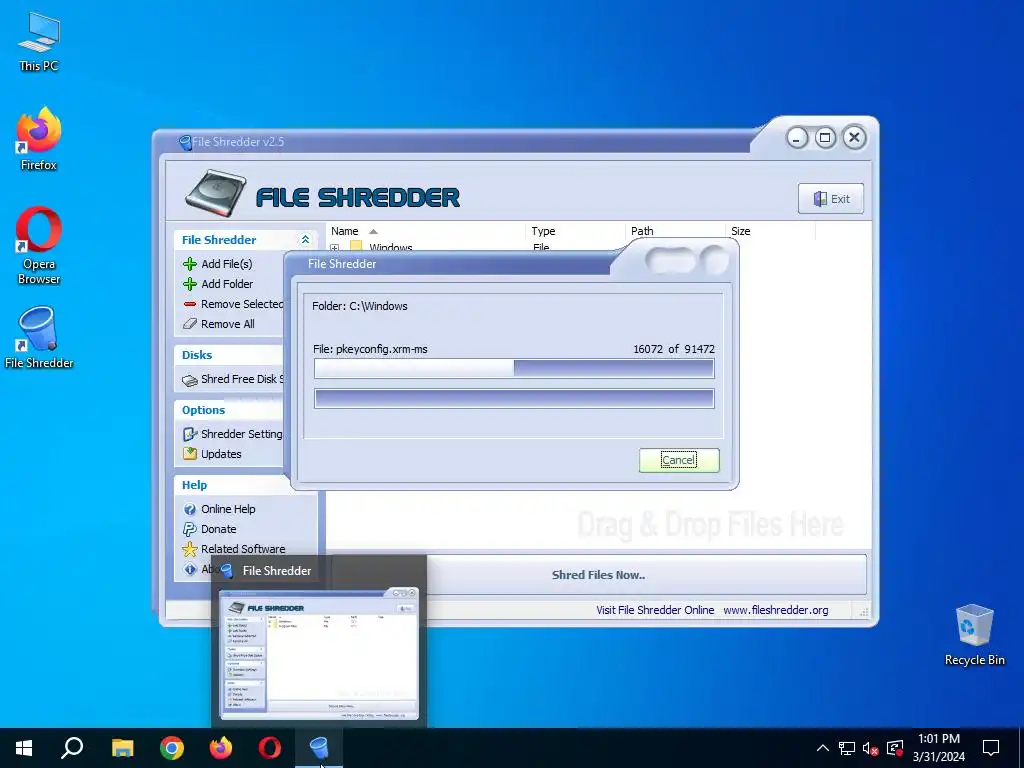Open Recycle Bin on desktop

[x=974, y=635]
